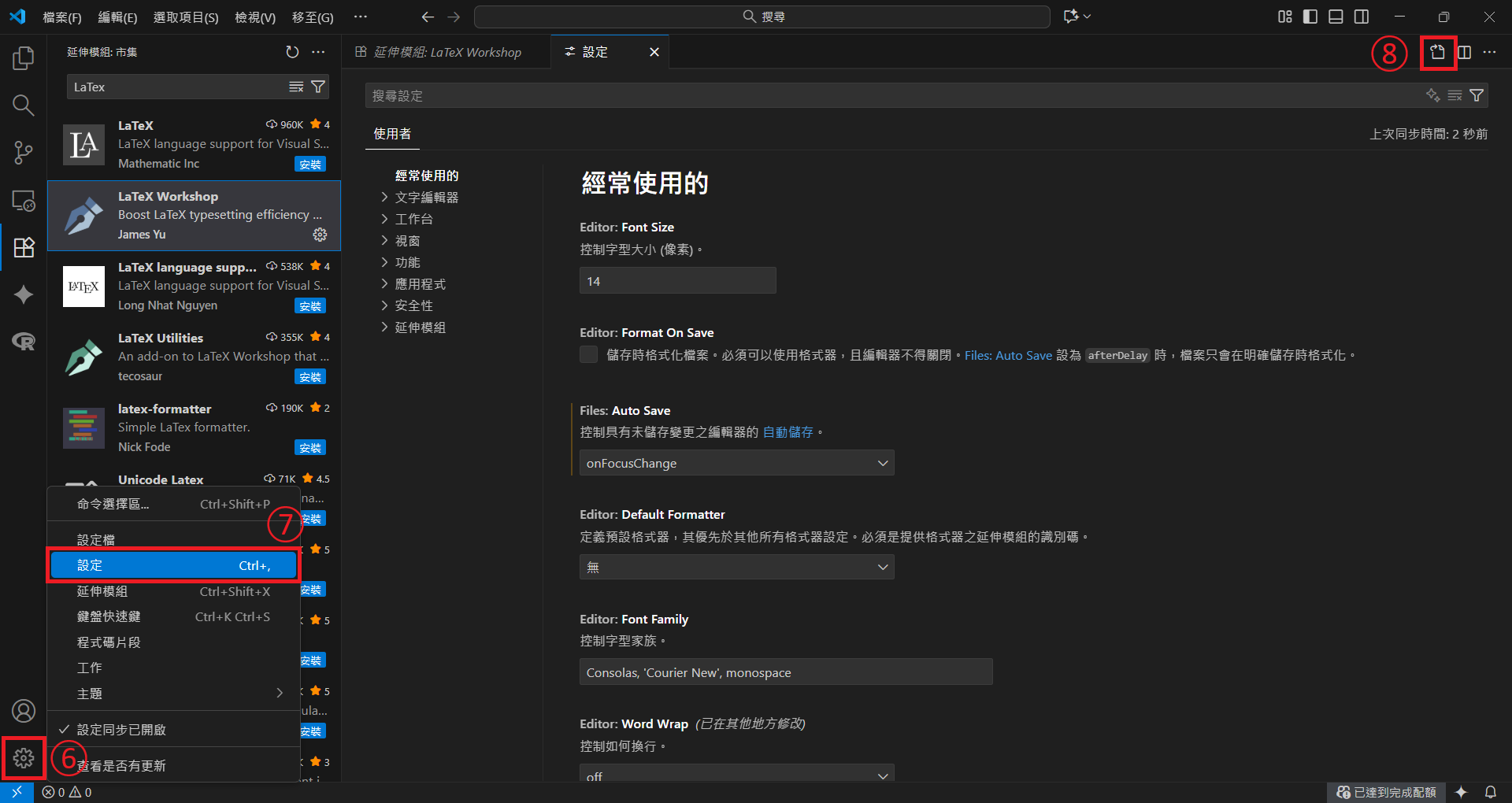Open the Default Formatter dropdown
1512x803 pixels.
pyautogui.click(x=737, y=567)
